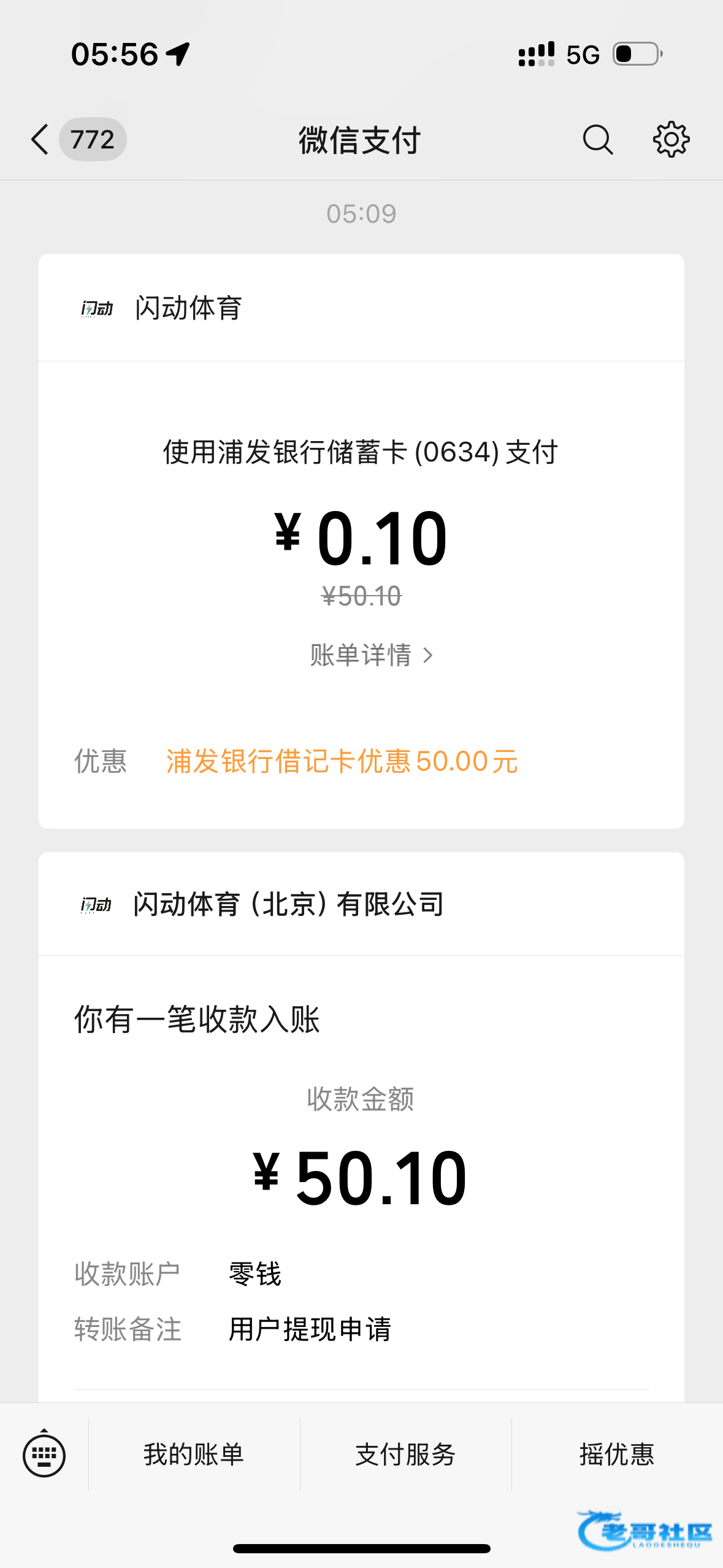Image resolution: width=723 pixels, height=1568 pixels.
Task: Switch to keyboard input icon
Action: (x=44, y=1455)
